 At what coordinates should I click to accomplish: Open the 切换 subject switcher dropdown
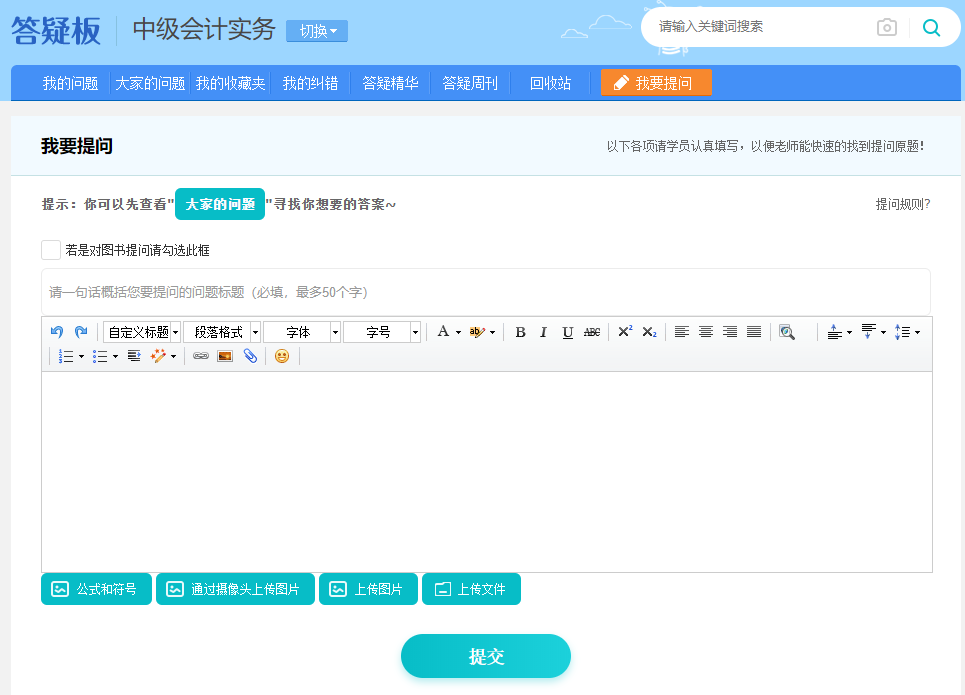316,30
